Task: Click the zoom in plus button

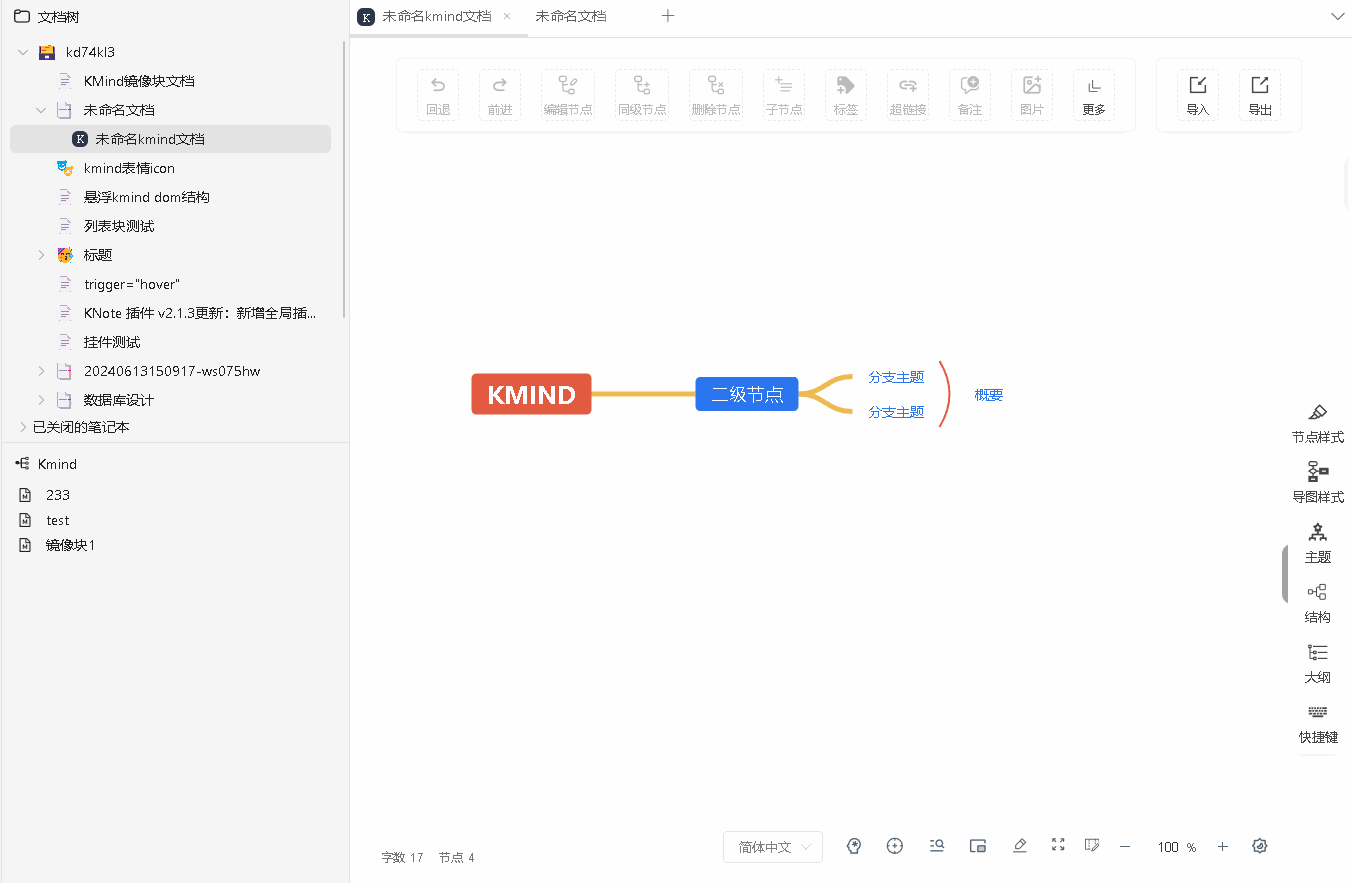Action: (x=1222, y=847)
